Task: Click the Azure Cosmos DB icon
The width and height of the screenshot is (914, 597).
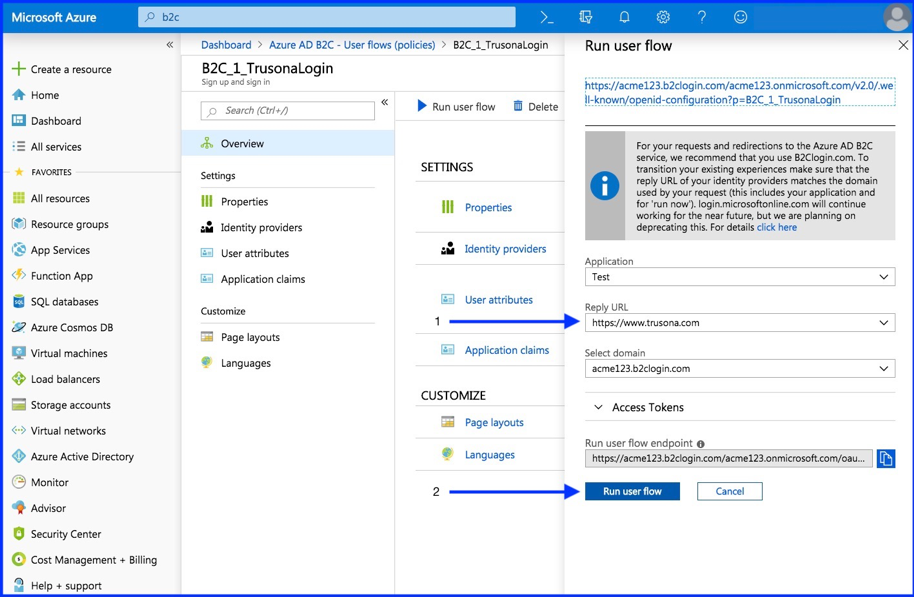Action: [x=19, y=327]
